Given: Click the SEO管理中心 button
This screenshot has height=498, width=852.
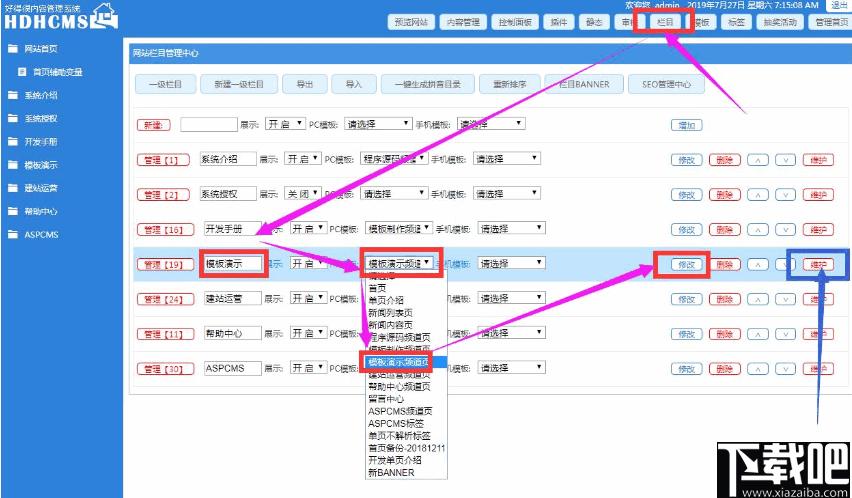Looking at the screenshot, I should (666, 85).
